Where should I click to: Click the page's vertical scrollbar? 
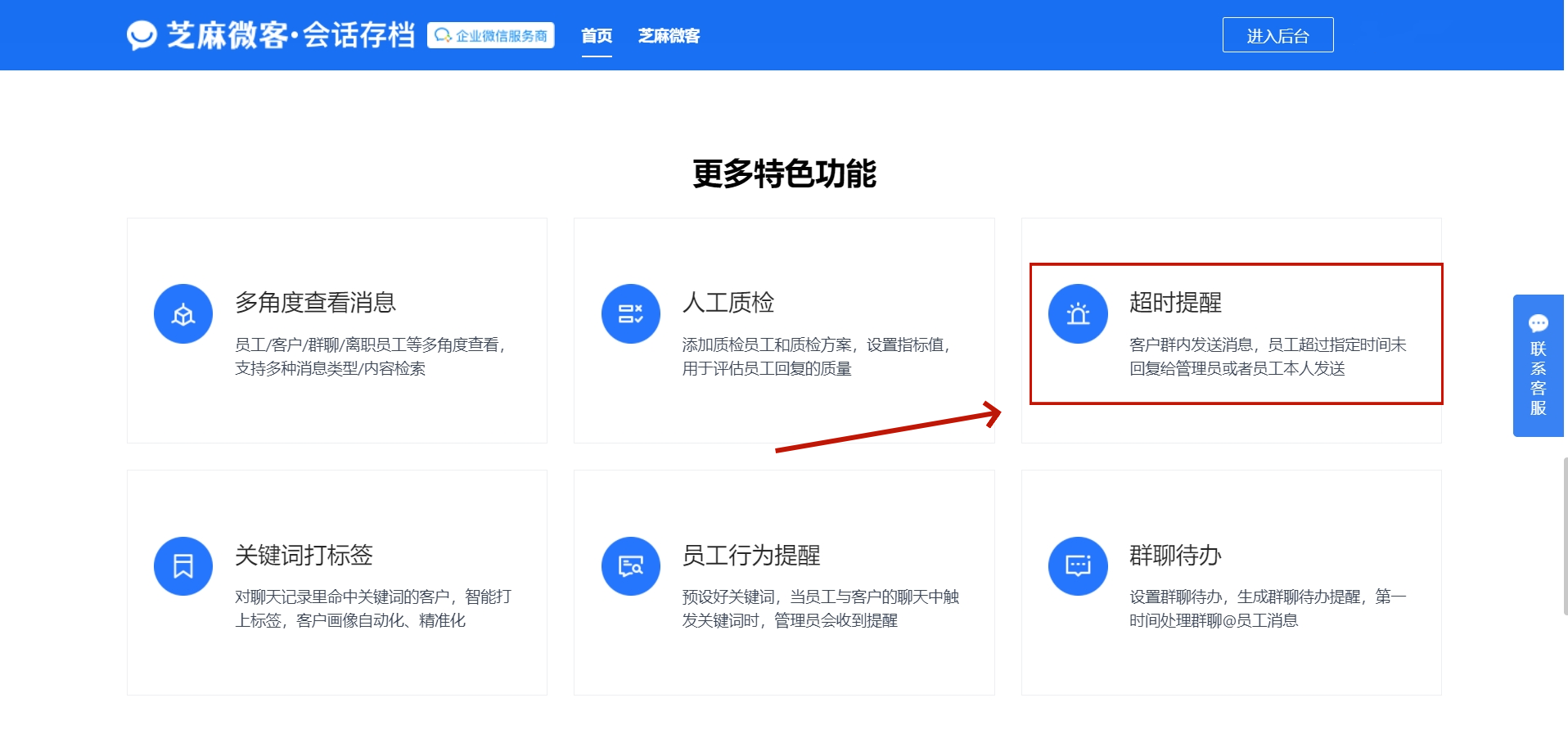click(1565, 536)
